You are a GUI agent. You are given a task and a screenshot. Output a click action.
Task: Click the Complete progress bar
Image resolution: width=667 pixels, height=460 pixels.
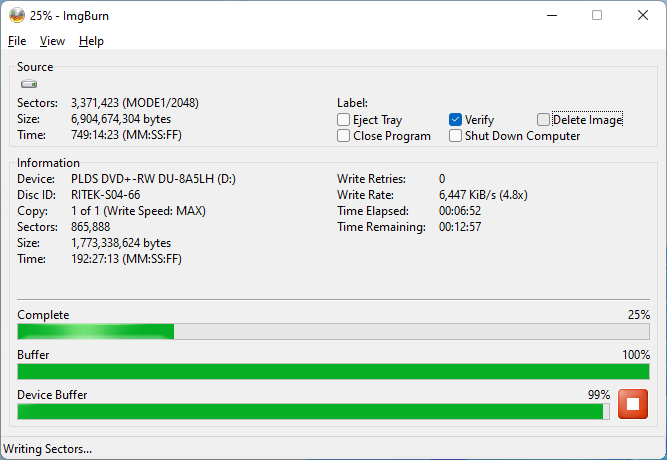(333, 332)
